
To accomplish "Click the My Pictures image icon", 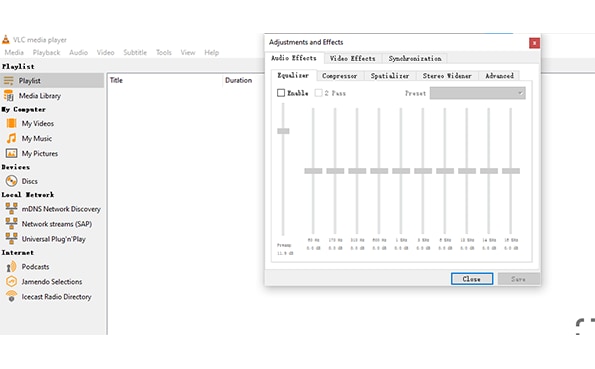I will (11, 153).
